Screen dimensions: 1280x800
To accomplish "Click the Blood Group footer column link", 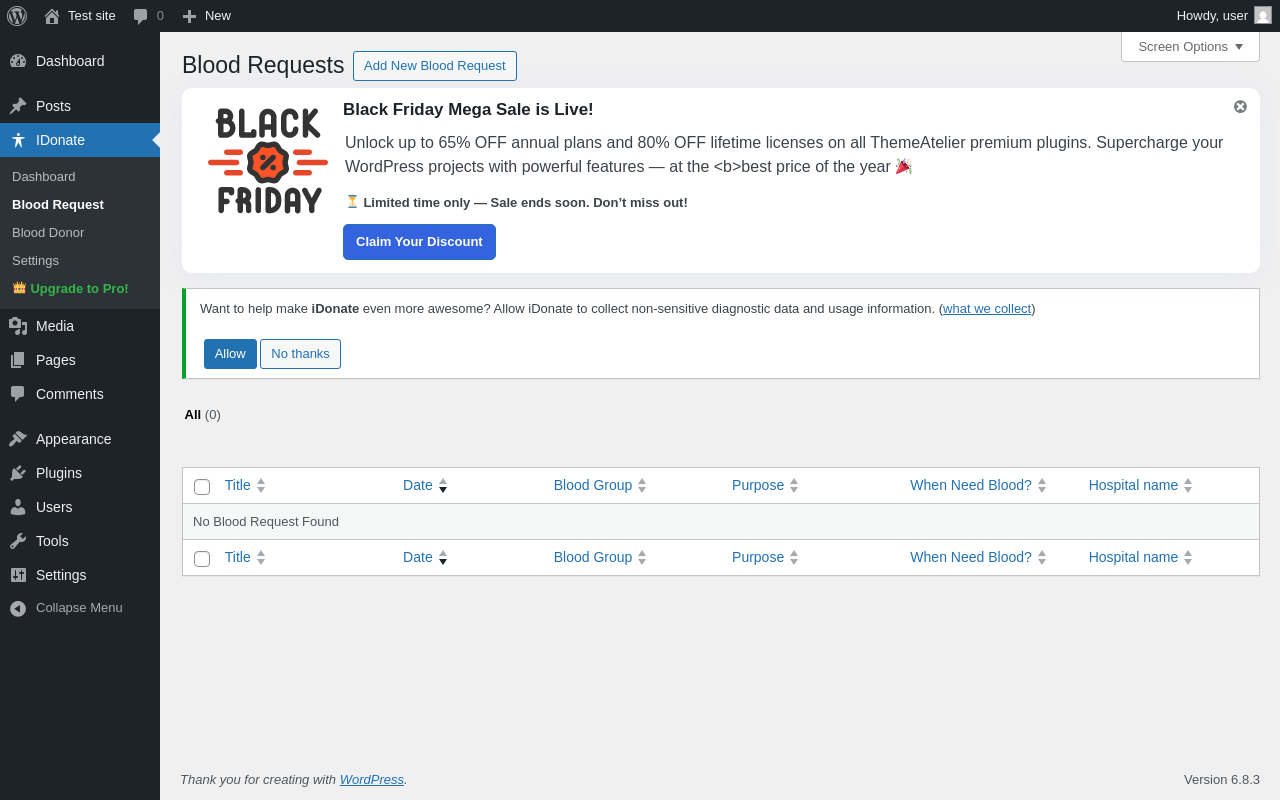I will [x=593, y=557].
